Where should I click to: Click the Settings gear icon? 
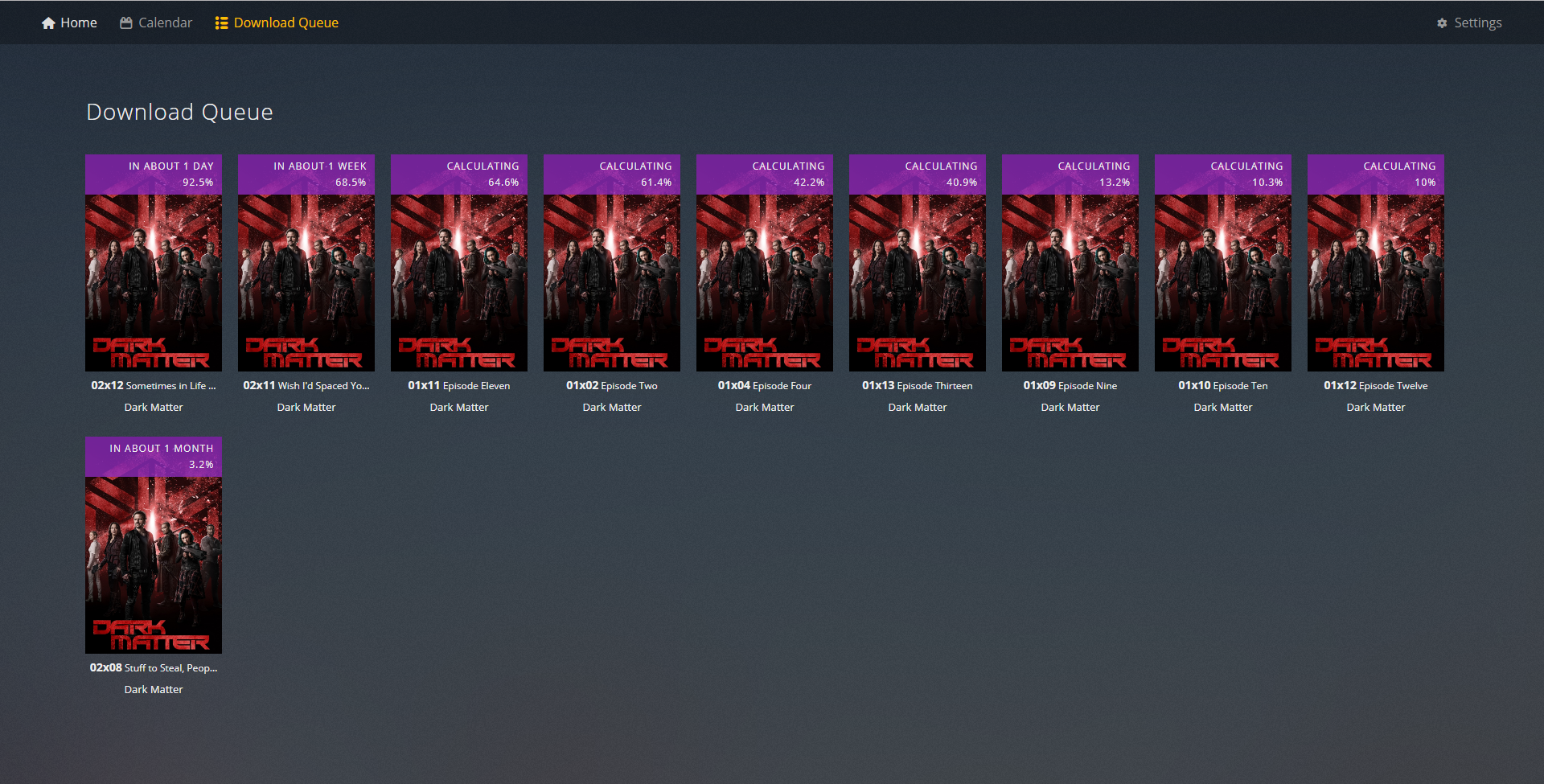click(1442, 23)
